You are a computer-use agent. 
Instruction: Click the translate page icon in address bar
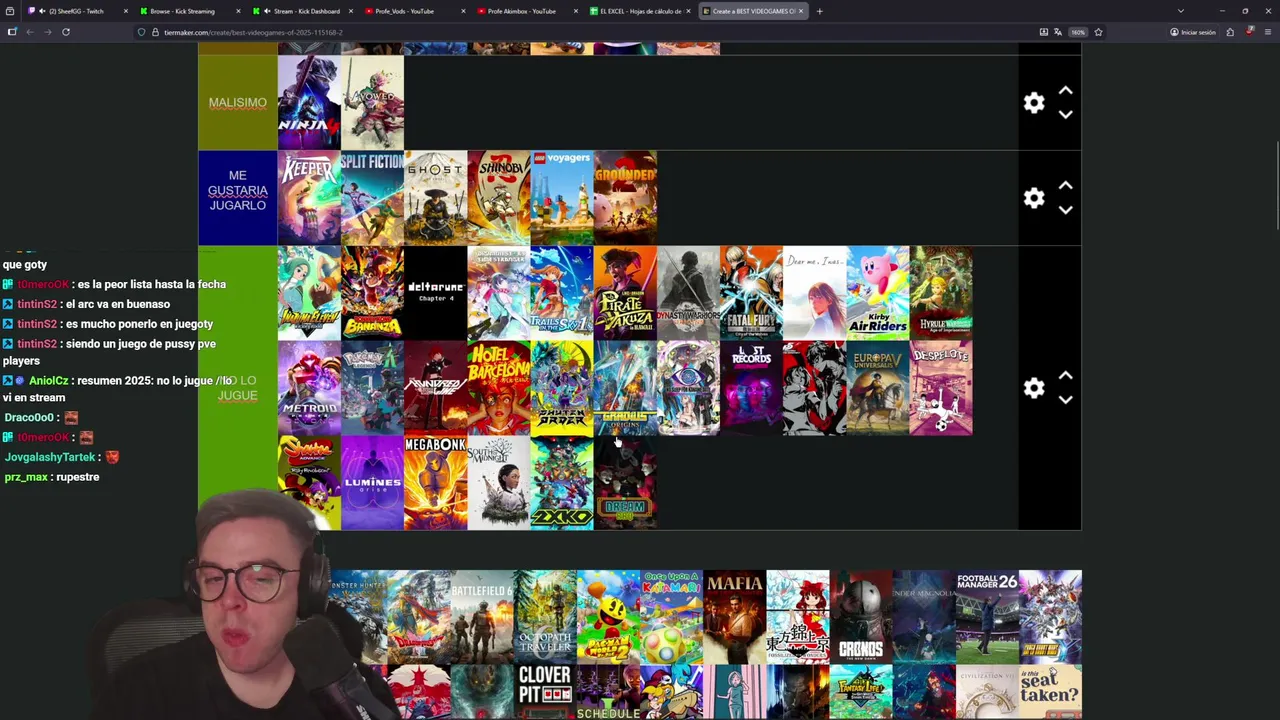pos(1058,32)
